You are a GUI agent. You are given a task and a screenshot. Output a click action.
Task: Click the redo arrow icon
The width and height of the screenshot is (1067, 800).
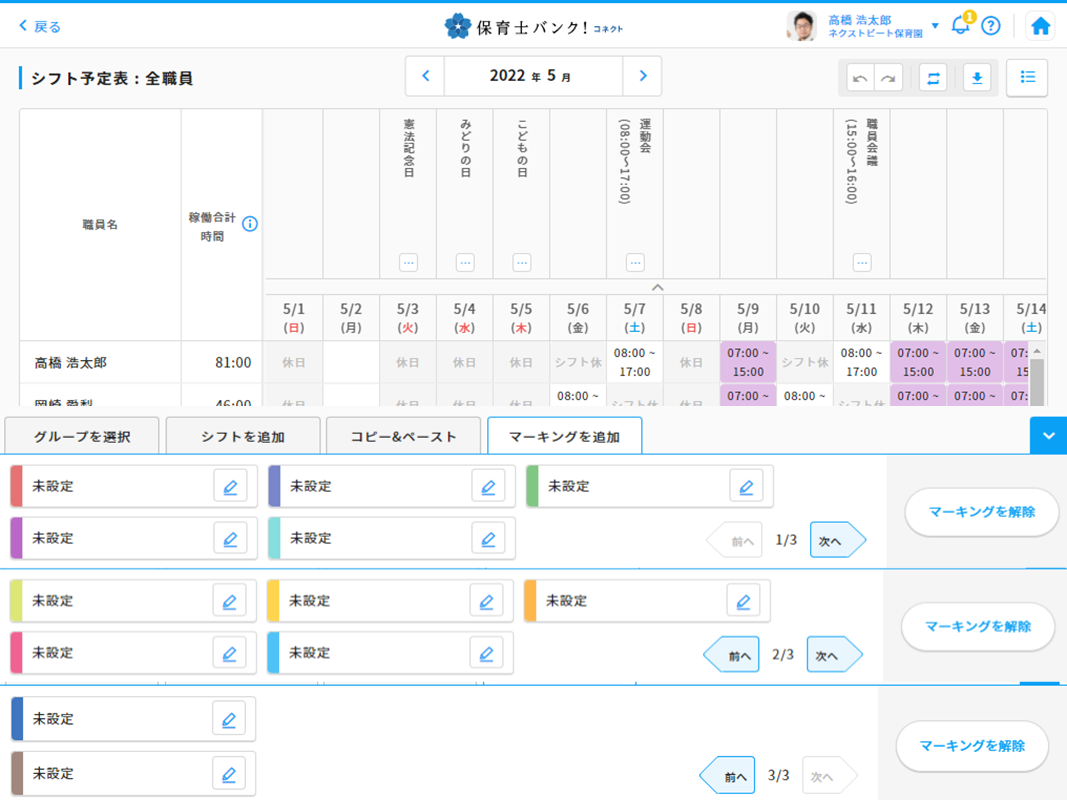point(887,78)
